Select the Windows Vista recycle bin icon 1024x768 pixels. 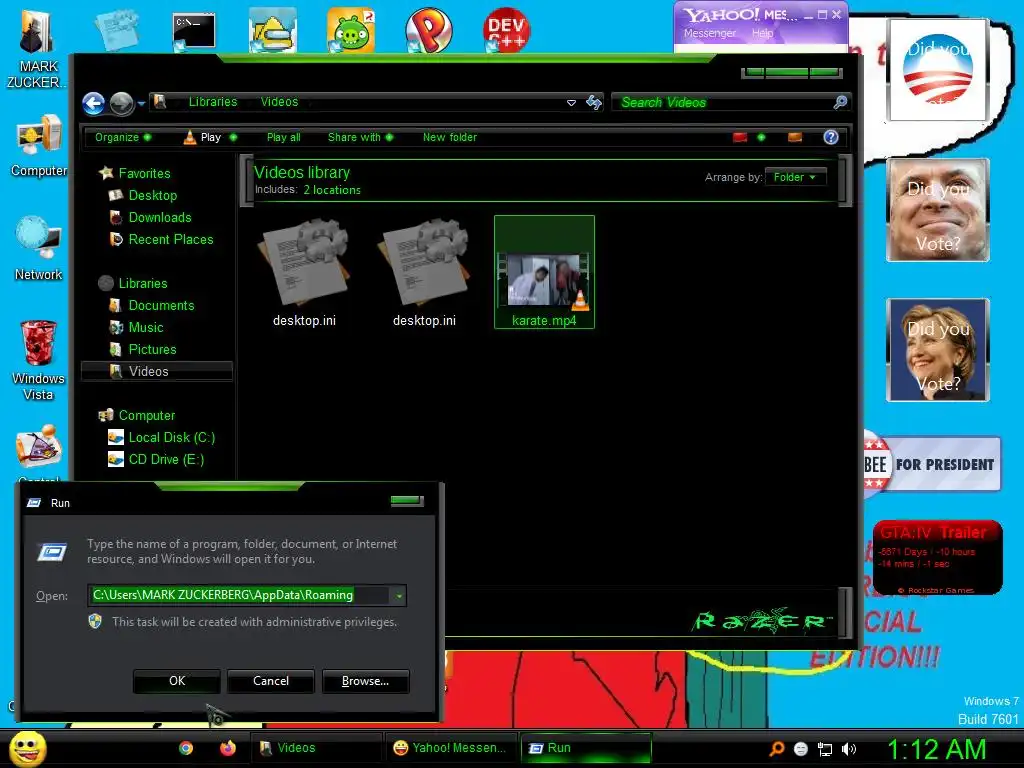click(x=38, y=360)
